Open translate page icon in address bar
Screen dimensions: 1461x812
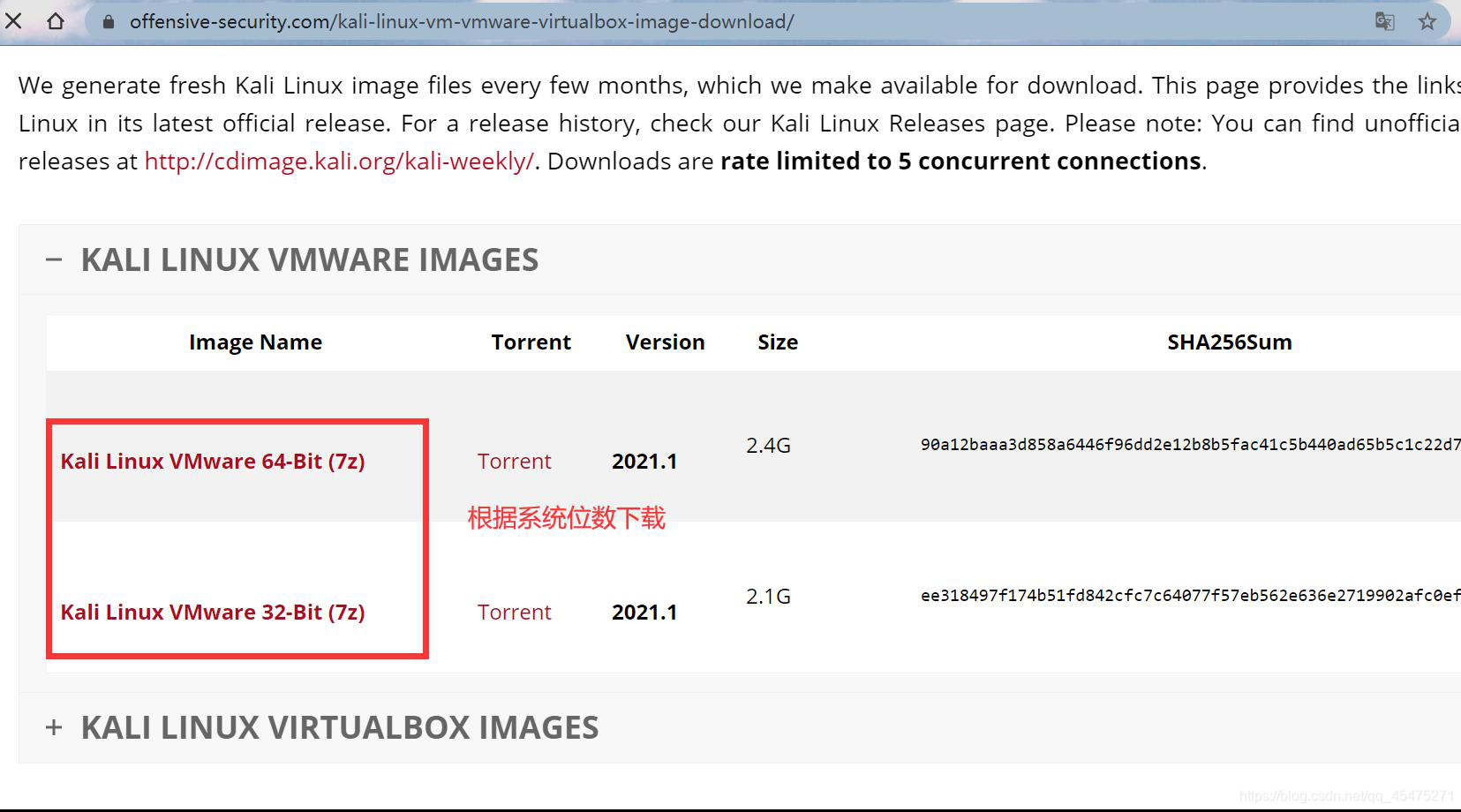[x=1384, y=21]
